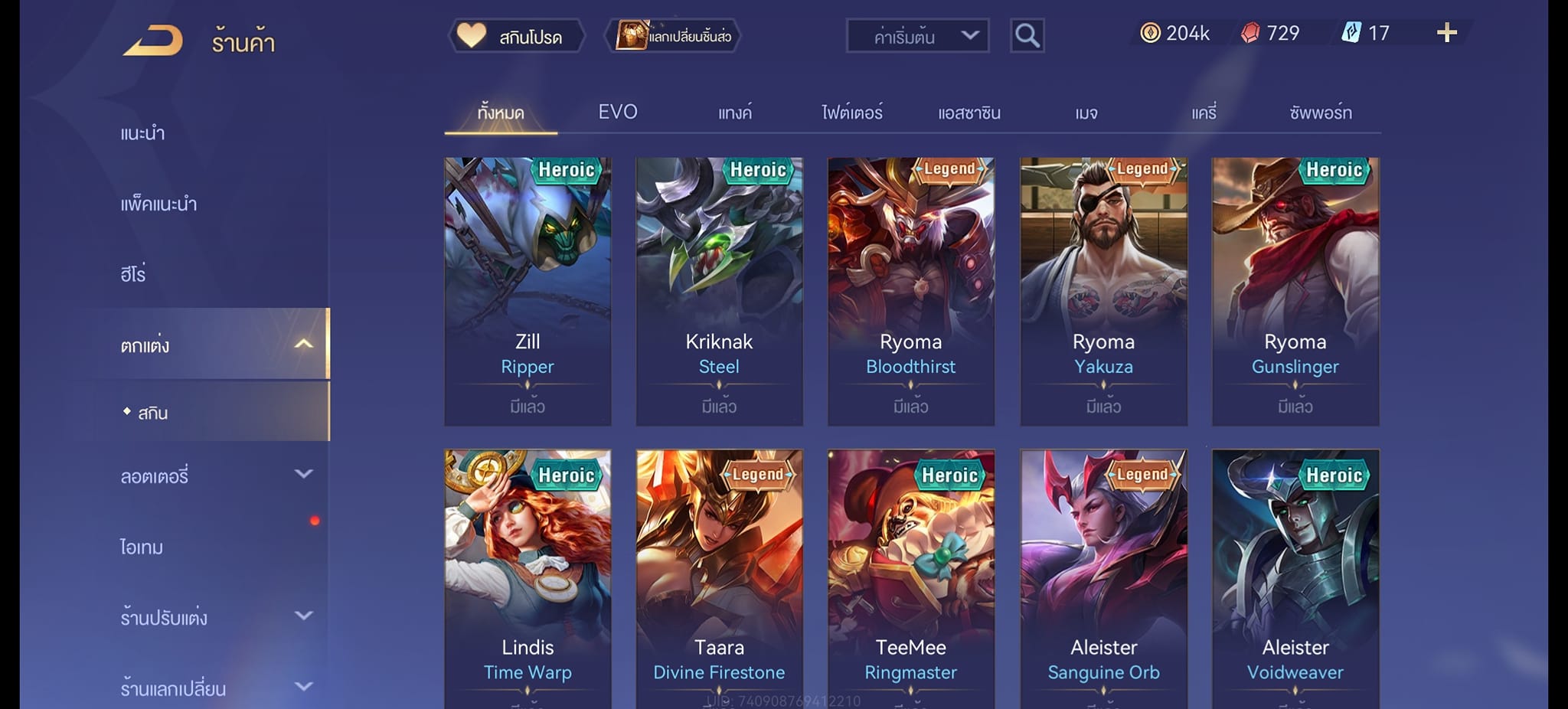The width and height of the screenshot is (1568, 709).
Task: Tap the plus icon to add currency
Action: [1446, 33]
